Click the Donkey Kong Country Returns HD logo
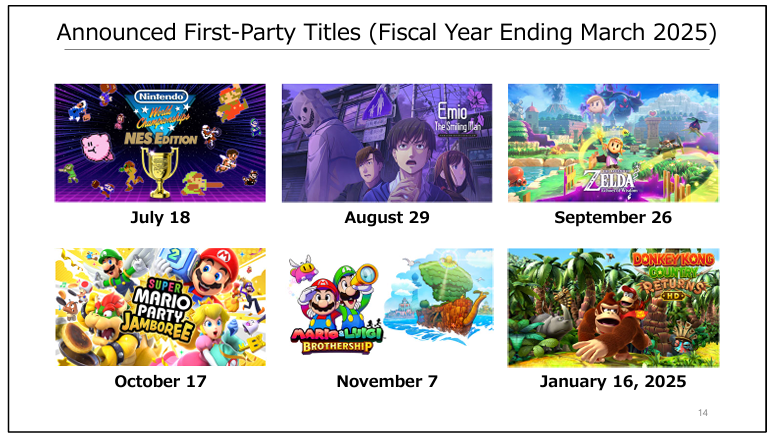Image resolution: width=776 pixels, height=446 pixels. (x=673, y=276)
